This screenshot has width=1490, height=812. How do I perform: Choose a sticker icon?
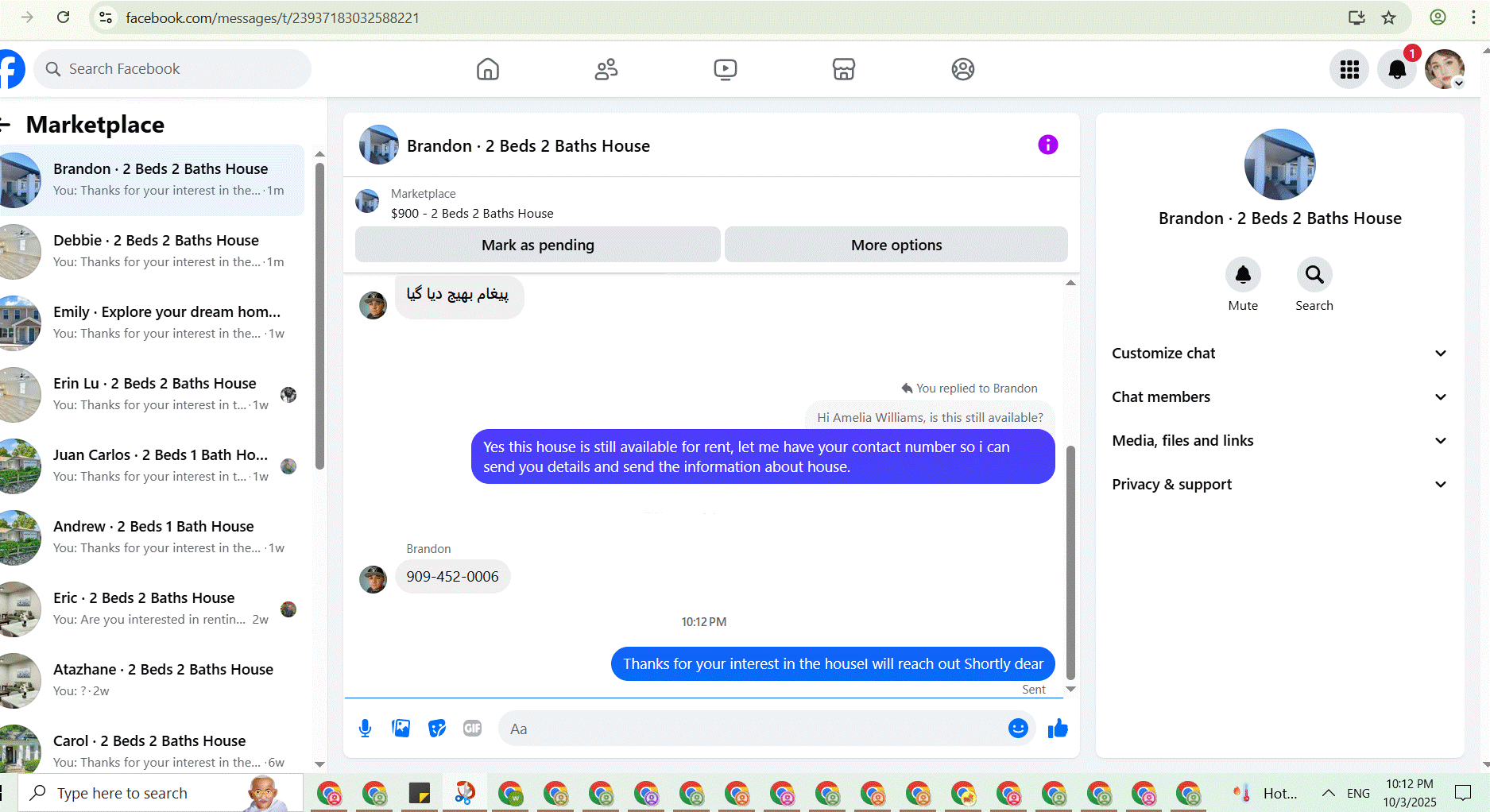[437, 729]
